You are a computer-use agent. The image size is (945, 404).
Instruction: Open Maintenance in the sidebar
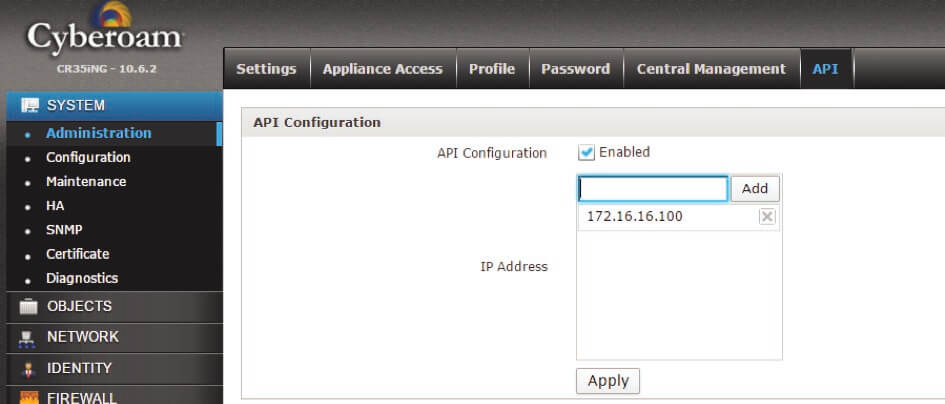coord(86,181)
